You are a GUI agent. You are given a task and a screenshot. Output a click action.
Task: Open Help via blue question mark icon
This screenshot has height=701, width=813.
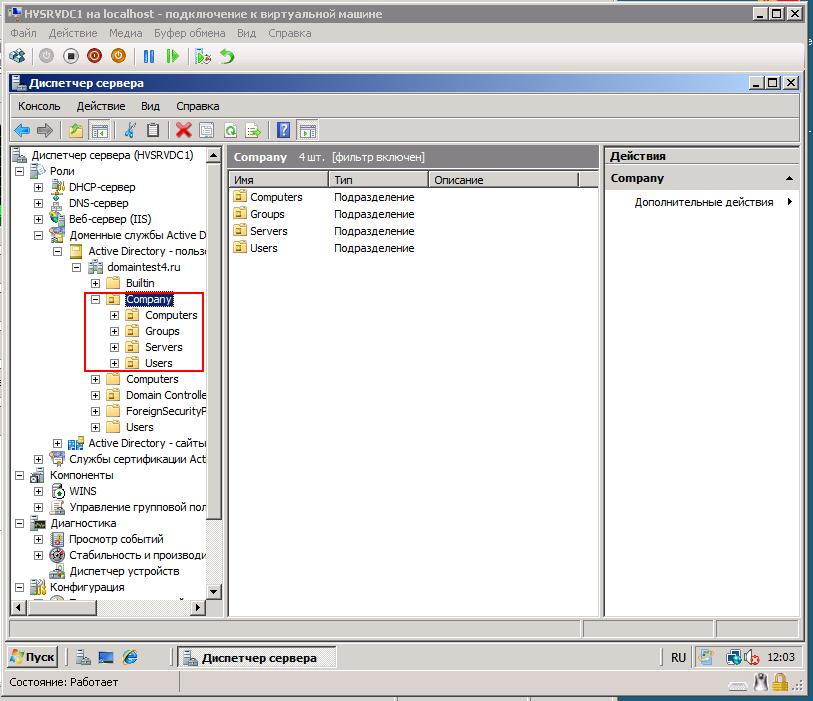284,130
